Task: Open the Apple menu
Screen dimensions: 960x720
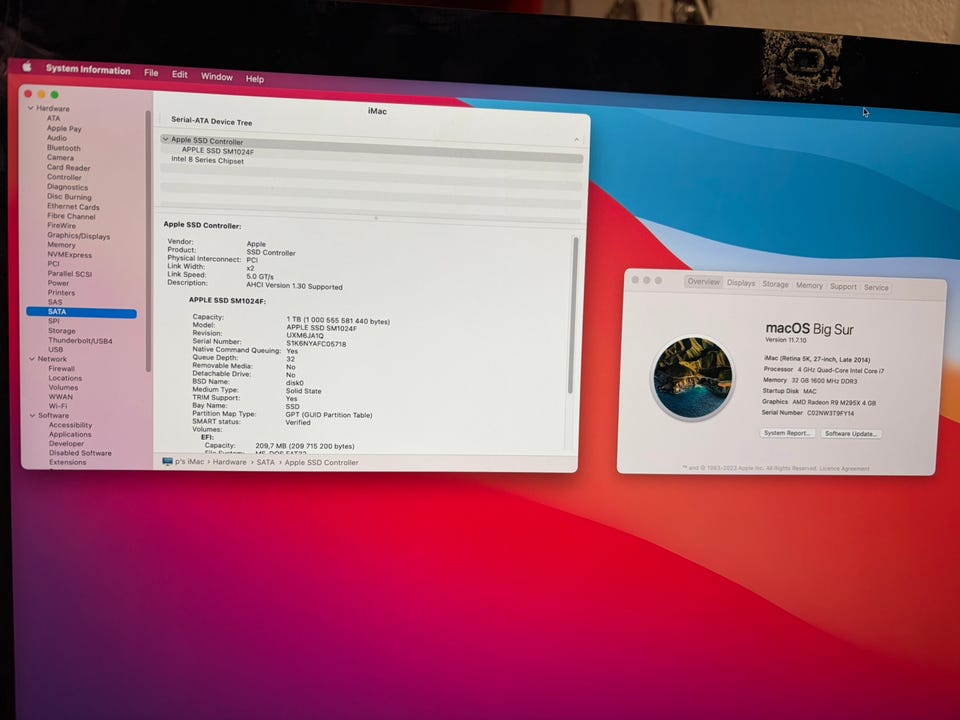Action: tap(27, 66)
